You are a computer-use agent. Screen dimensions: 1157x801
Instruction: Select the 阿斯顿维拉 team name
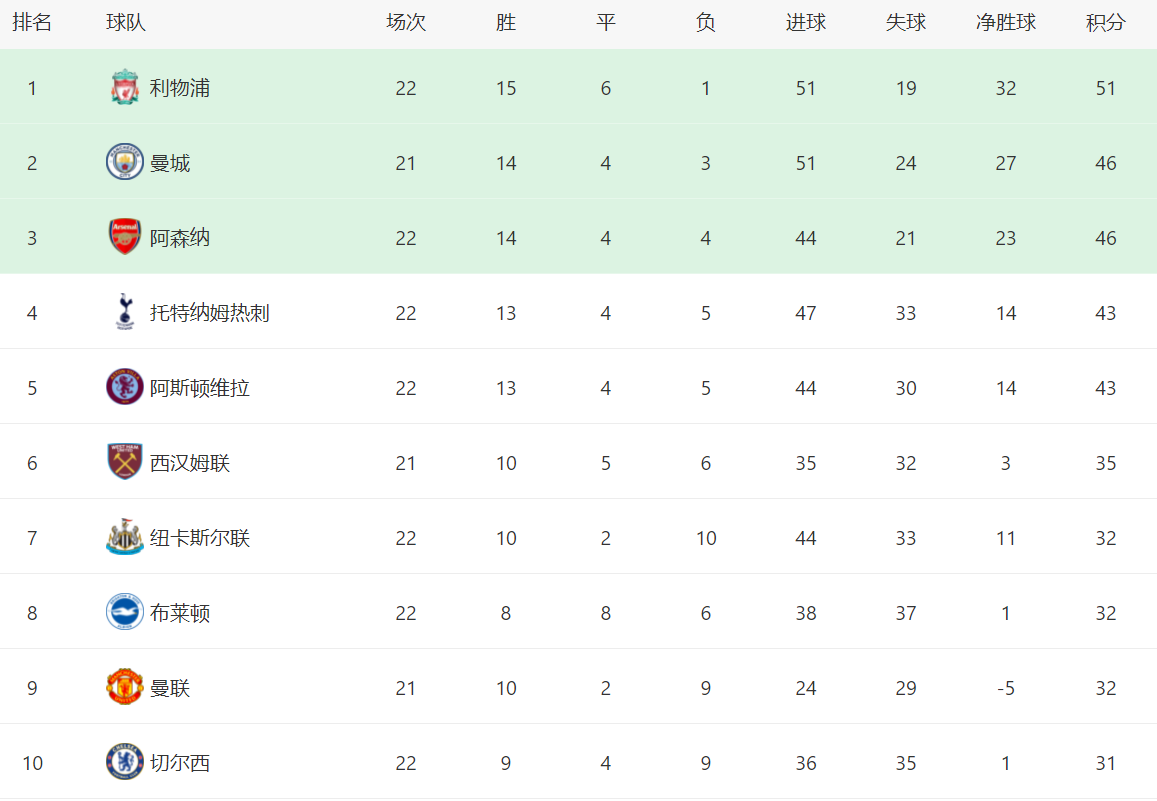tap(200, 388)
